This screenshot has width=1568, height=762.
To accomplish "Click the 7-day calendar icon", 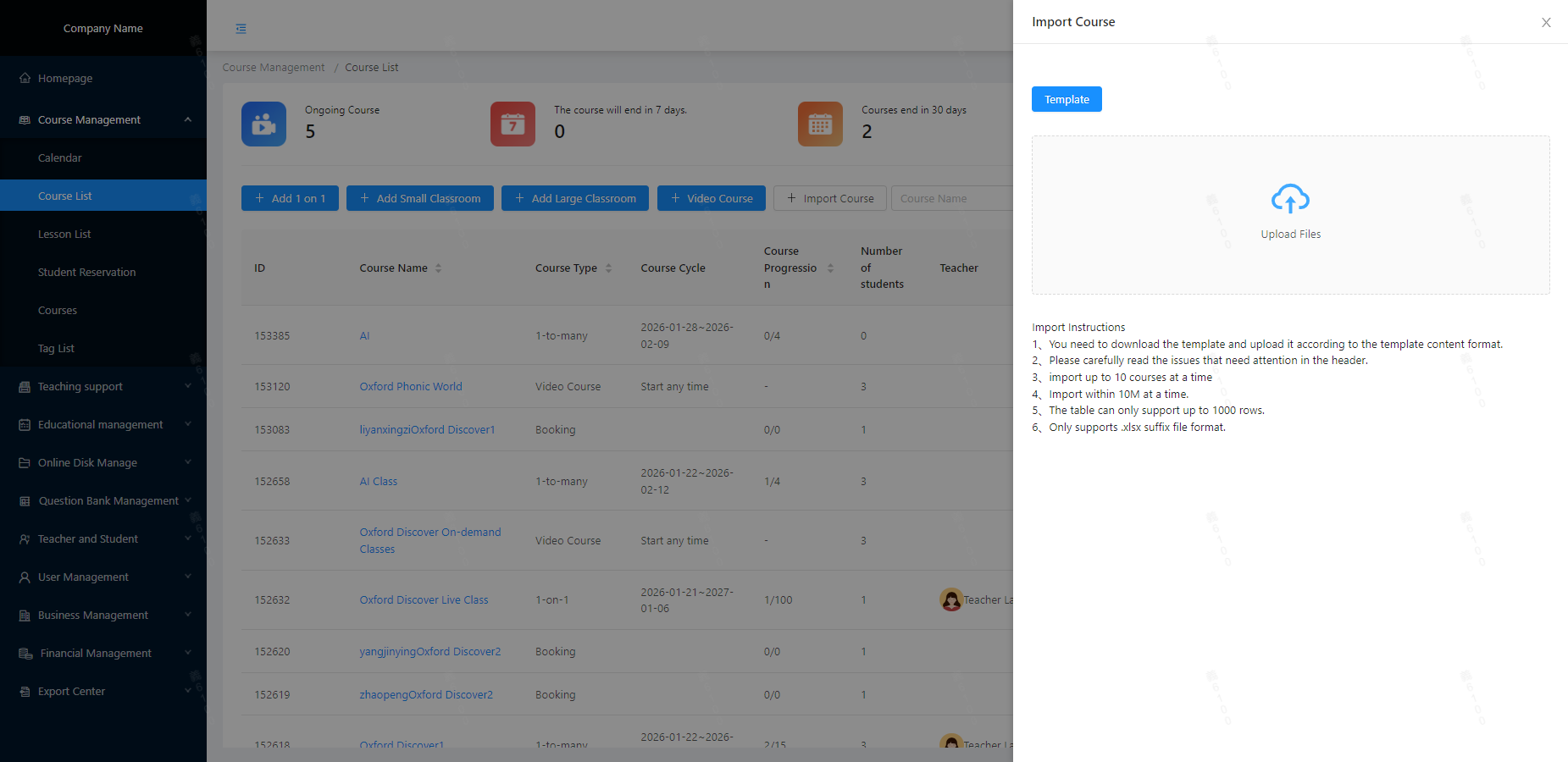I will [x=513, y=124].
